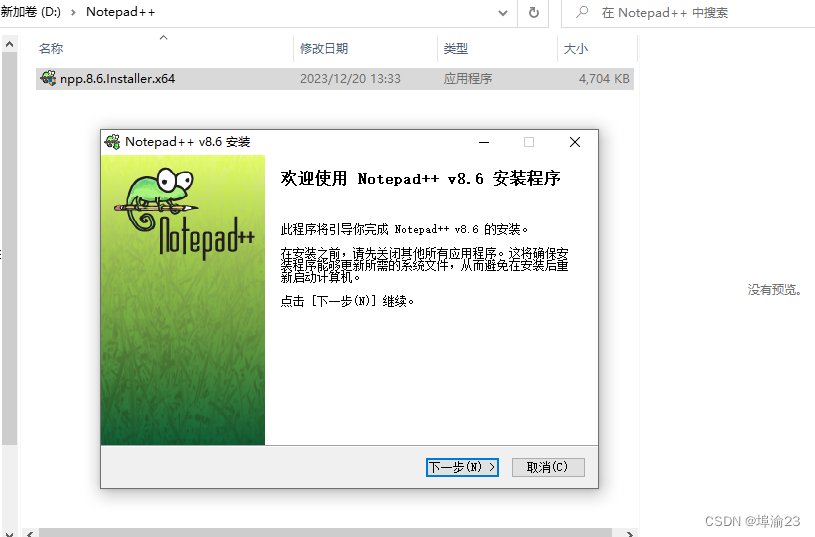Select the npp.8.6.Installer.x64 file icon
The width and height of the screenshot is (815, 537).
[48, 78]
